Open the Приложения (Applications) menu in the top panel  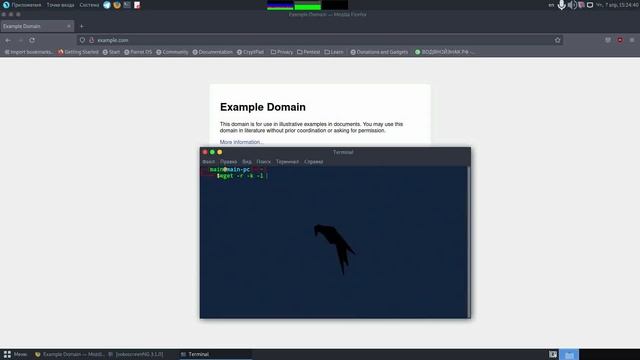point(22,5)
